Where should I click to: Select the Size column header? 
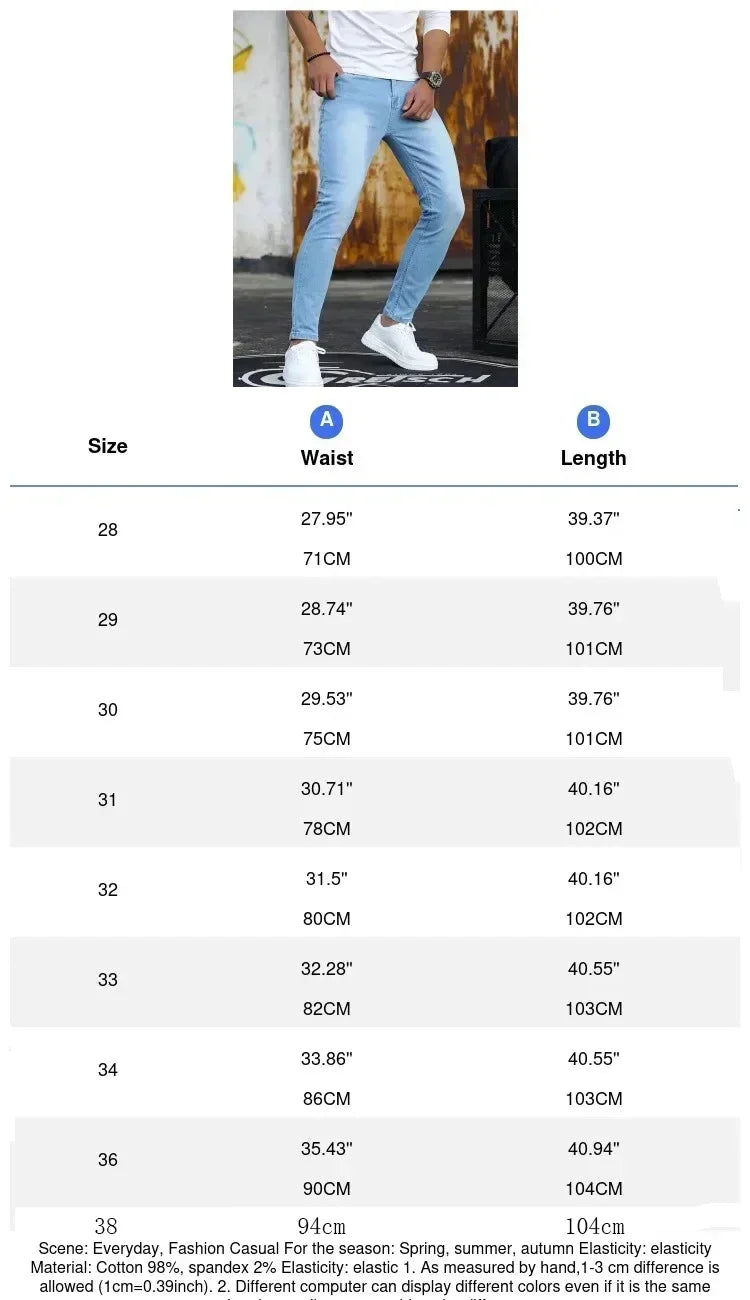107,446
